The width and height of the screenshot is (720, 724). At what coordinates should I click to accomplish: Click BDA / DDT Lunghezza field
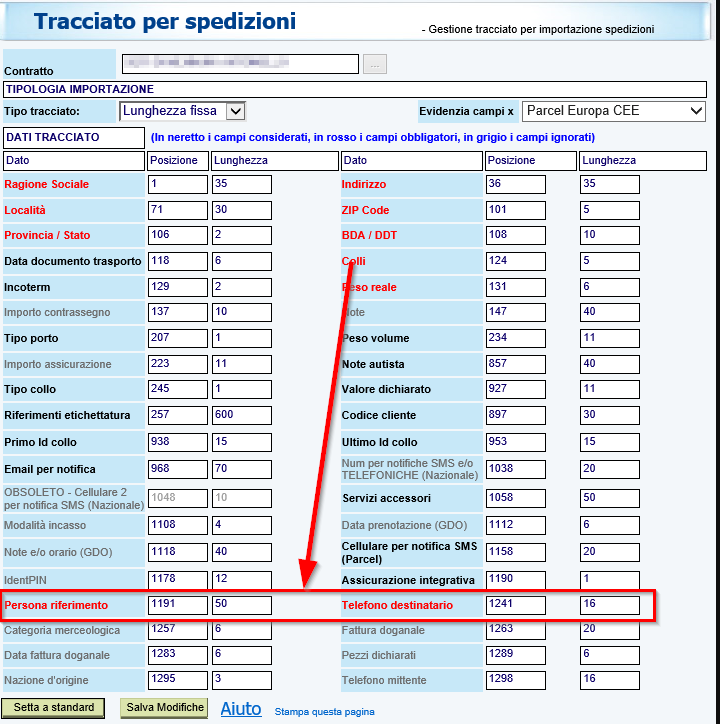[x=610, y=235]
